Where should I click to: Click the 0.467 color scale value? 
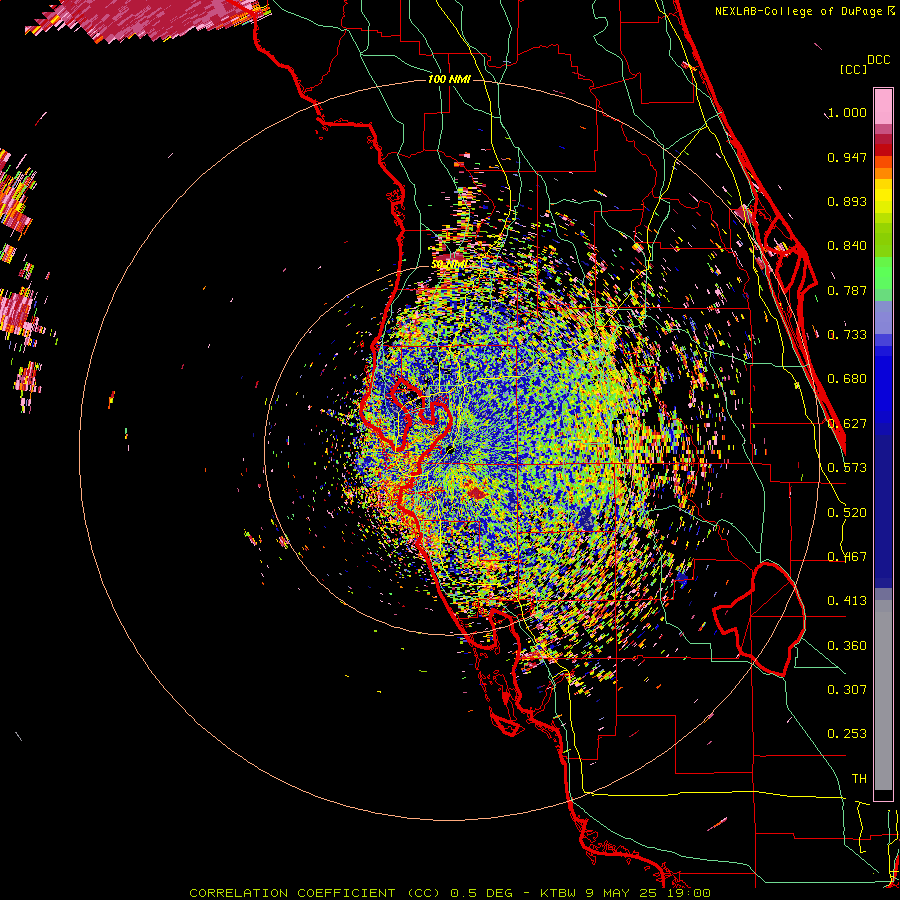pyautogui.click(x=847, y=557)
